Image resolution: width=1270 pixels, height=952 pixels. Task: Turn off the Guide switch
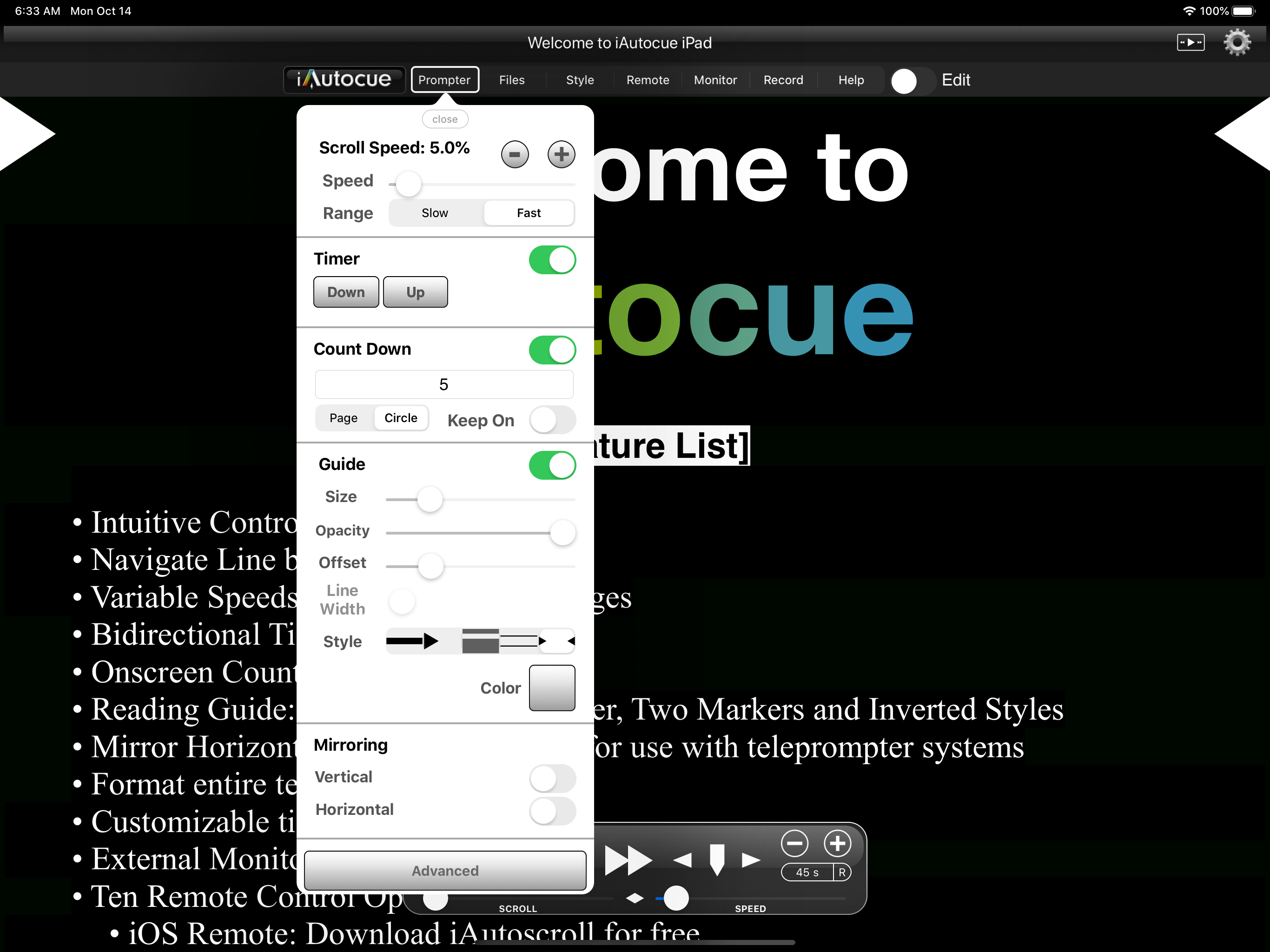point(552,464)
